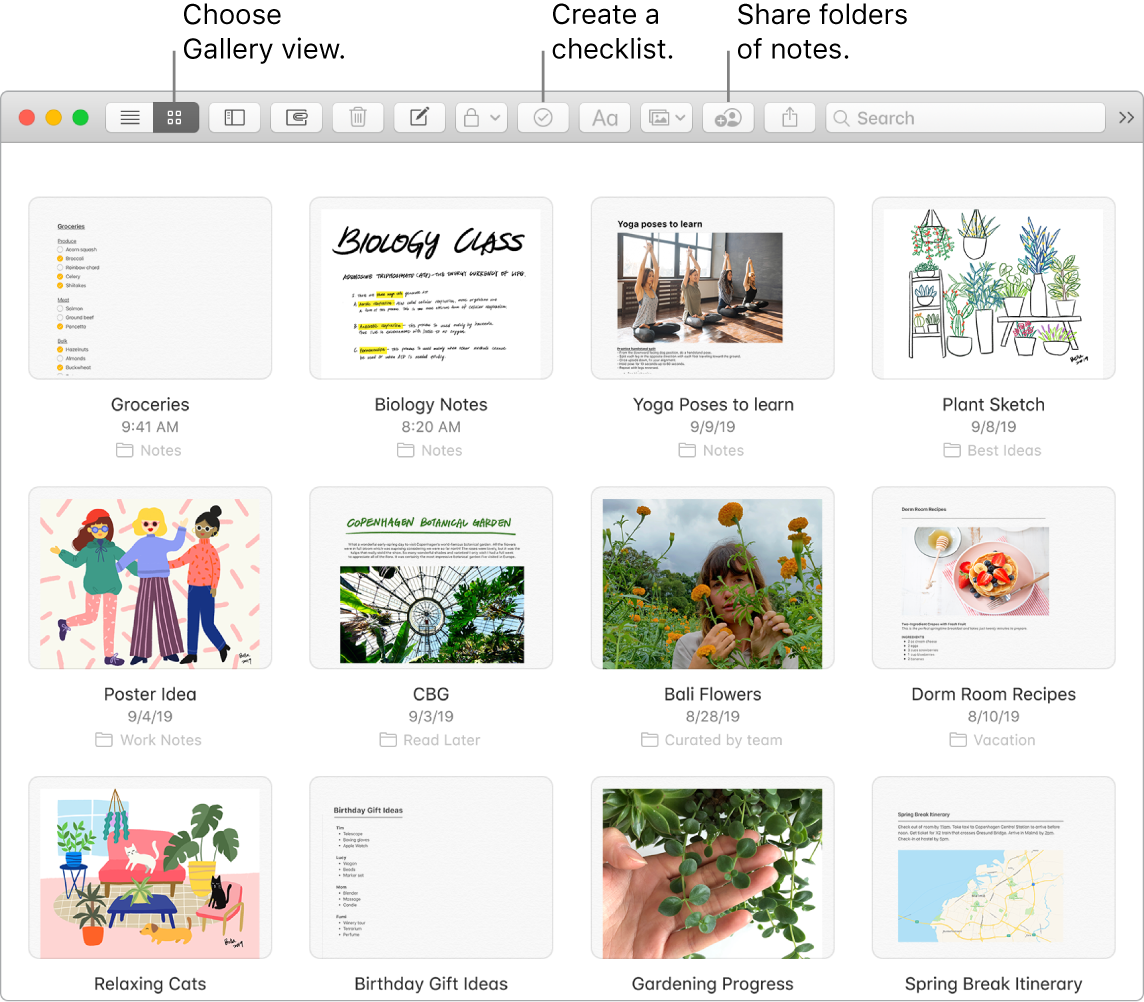This screenshot has height=1002, width=1144.
Task: Open the Share sheet icon
Action: tap(790, 117)
